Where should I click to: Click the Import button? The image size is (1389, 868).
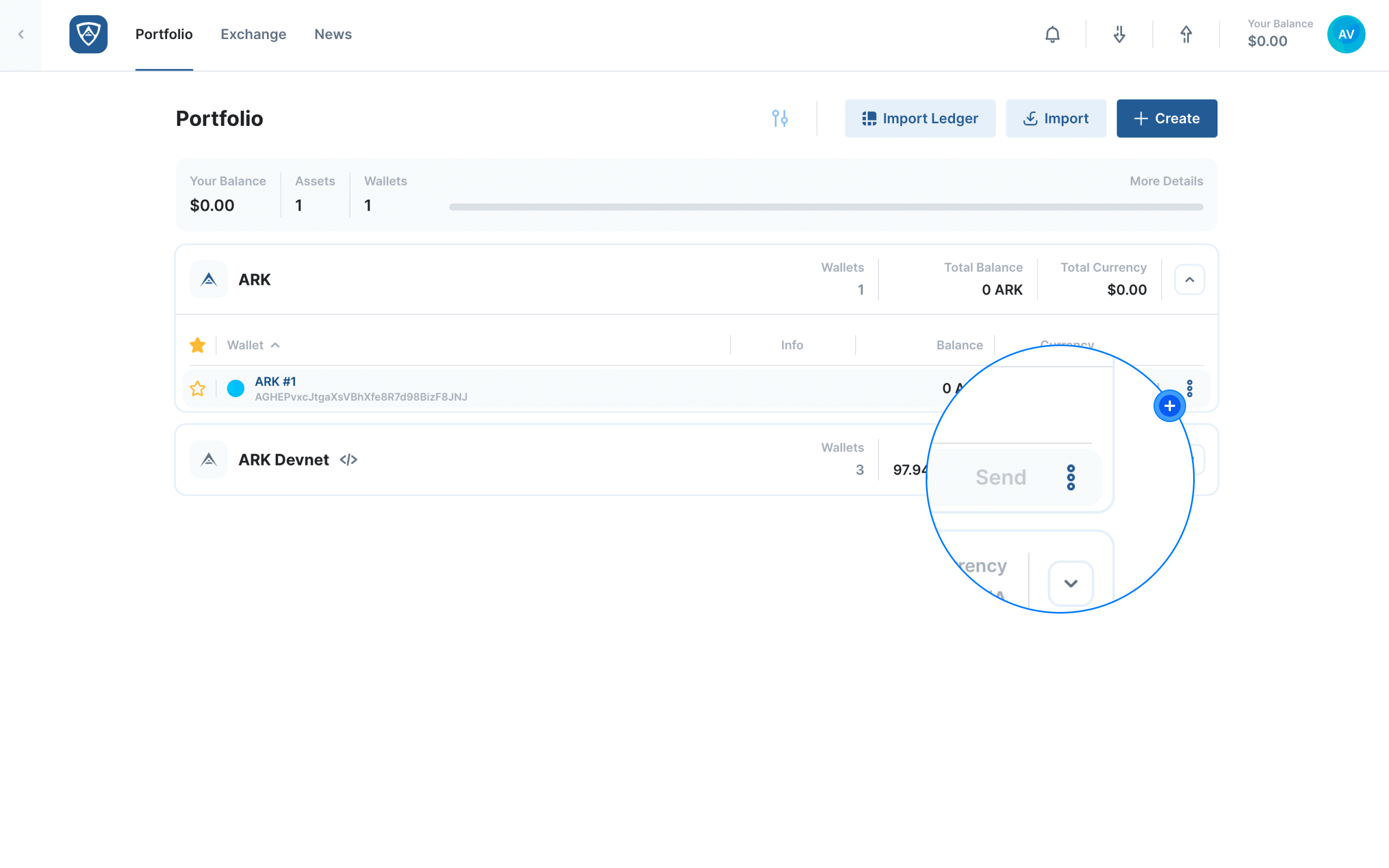[1056, 118]
